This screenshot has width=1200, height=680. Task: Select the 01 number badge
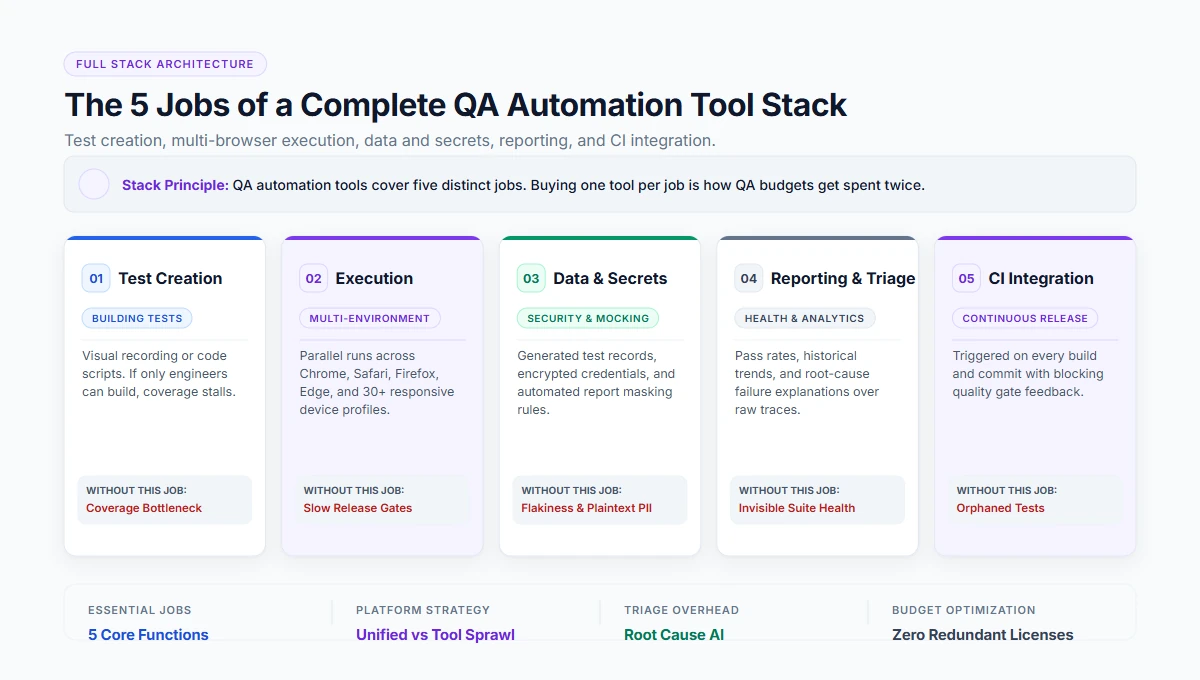click(96, 278)
